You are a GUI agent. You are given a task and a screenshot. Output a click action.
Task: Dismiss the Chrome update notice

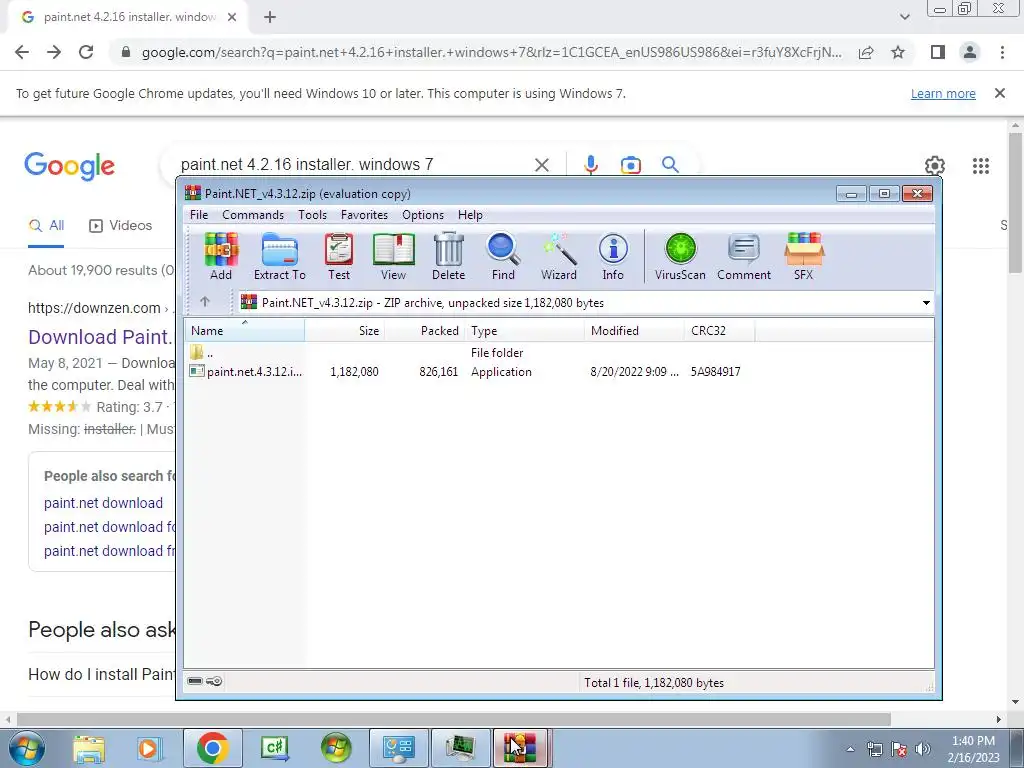tap(999, 93)
